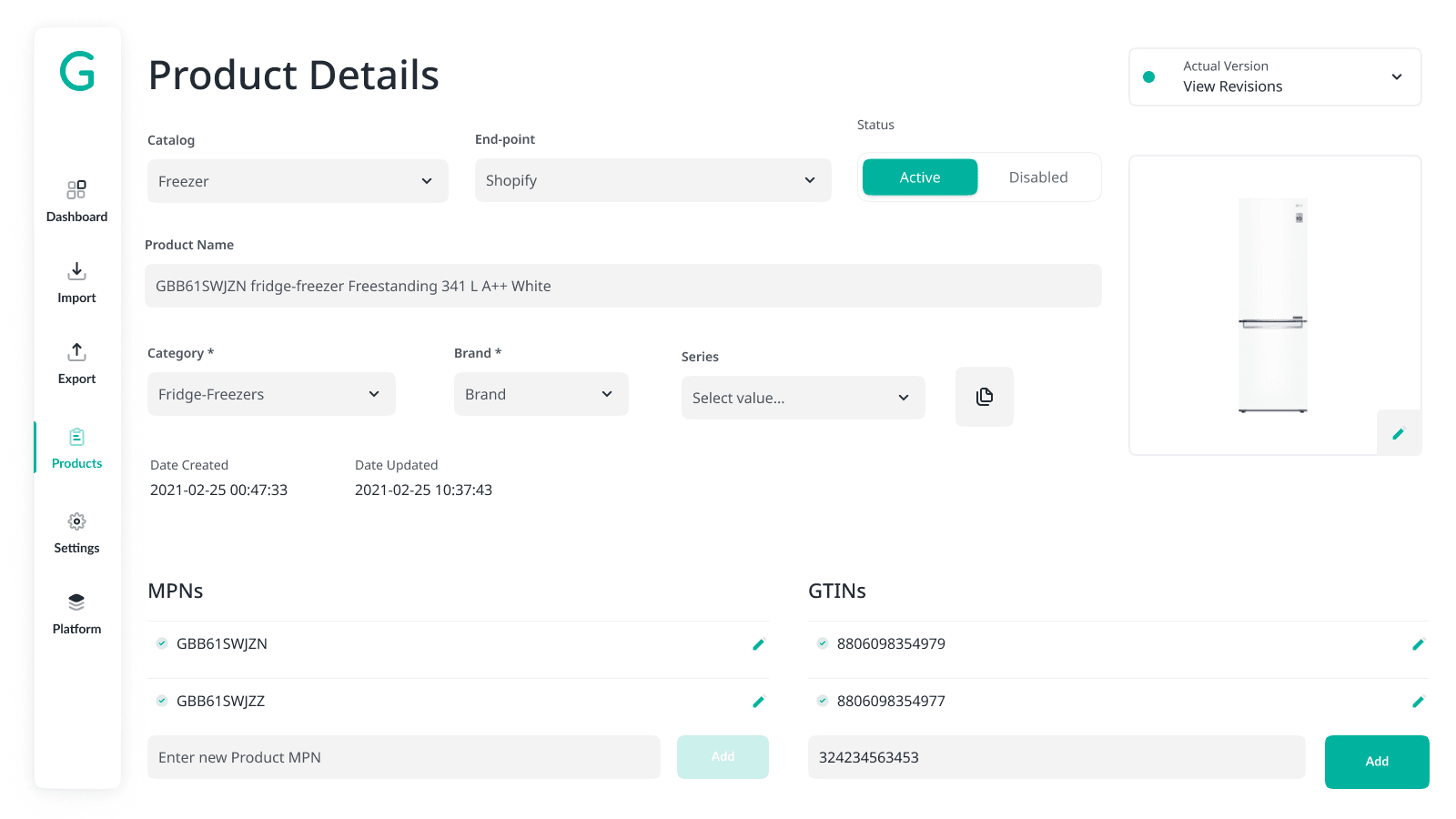1456x819 pixels.
Task: Open the Series Select value dropdown
Action: [803, 397]
